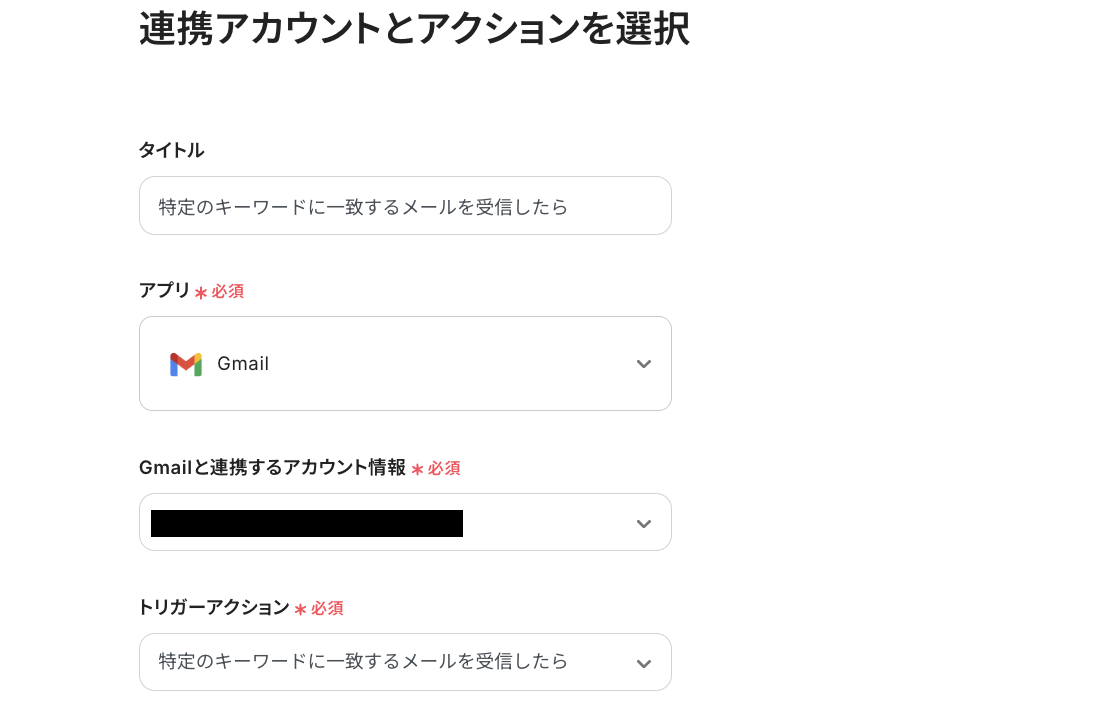1120x714 pixels.
Task: Click blank space inside the アプリ selector box
Action: pyautogui.click(x=450, y=364)
